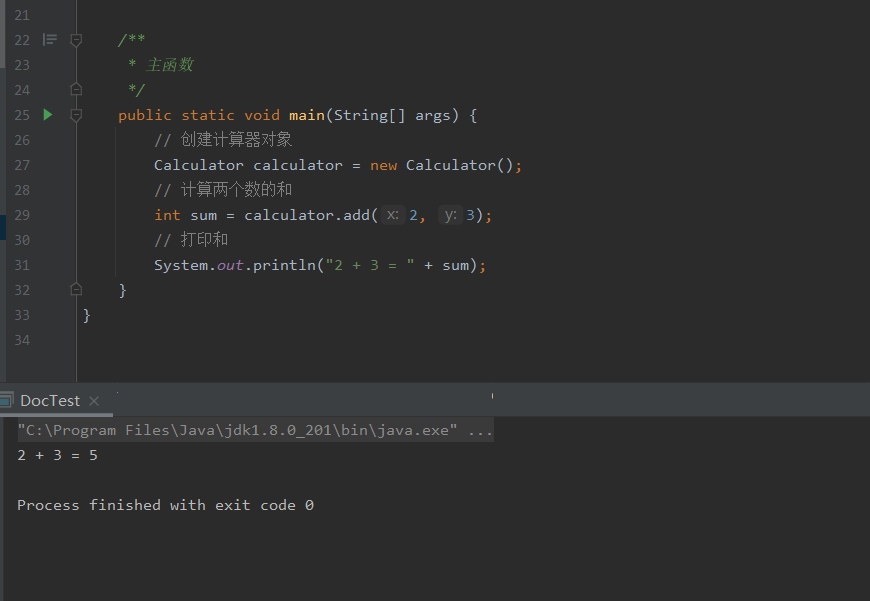Click the 'y:' parameter hint on line 29
The width and height of the screenshot is (870, 601).
pos(451,215)
